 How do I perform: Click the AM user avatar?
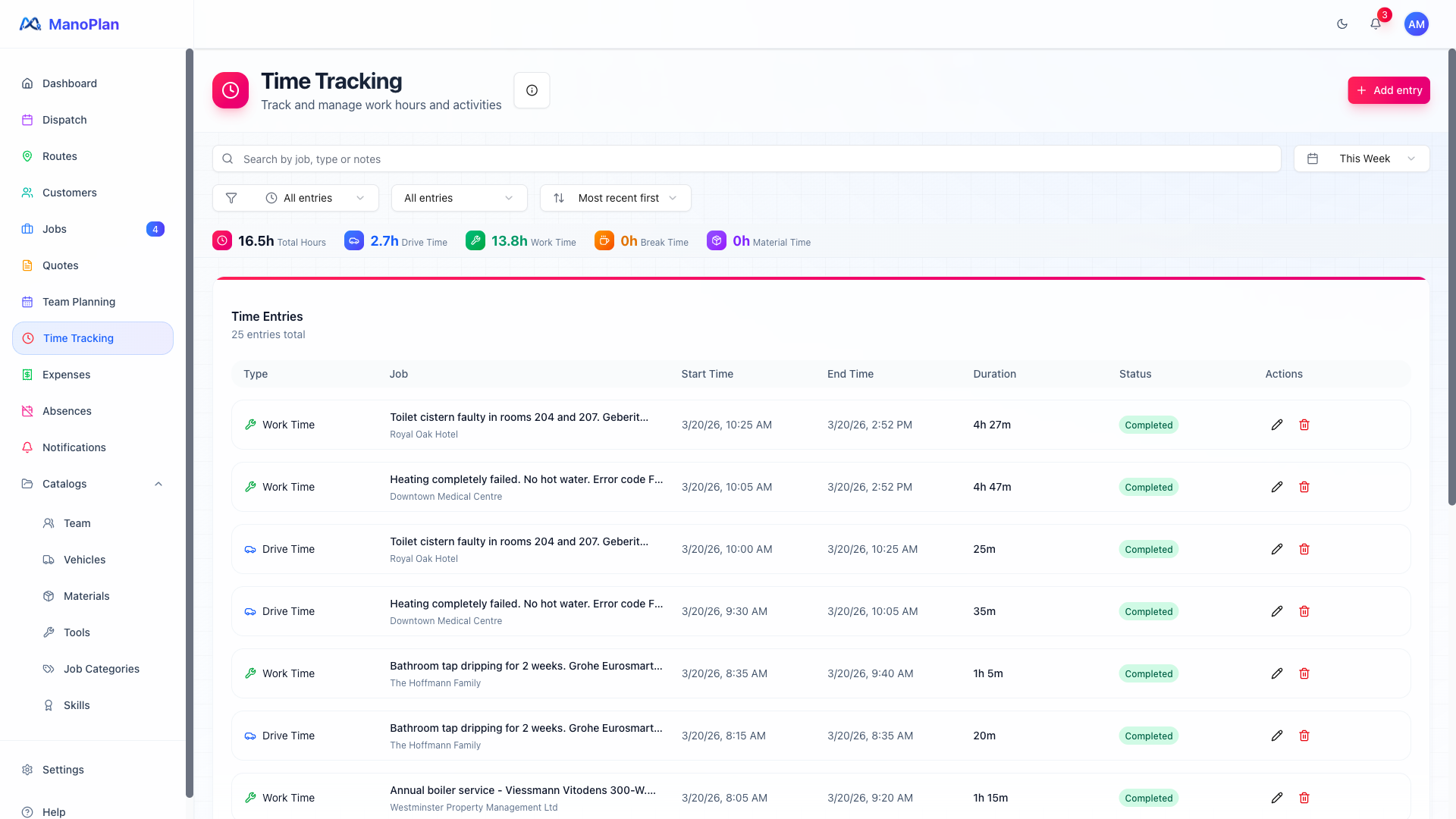tap(1416, 24)
